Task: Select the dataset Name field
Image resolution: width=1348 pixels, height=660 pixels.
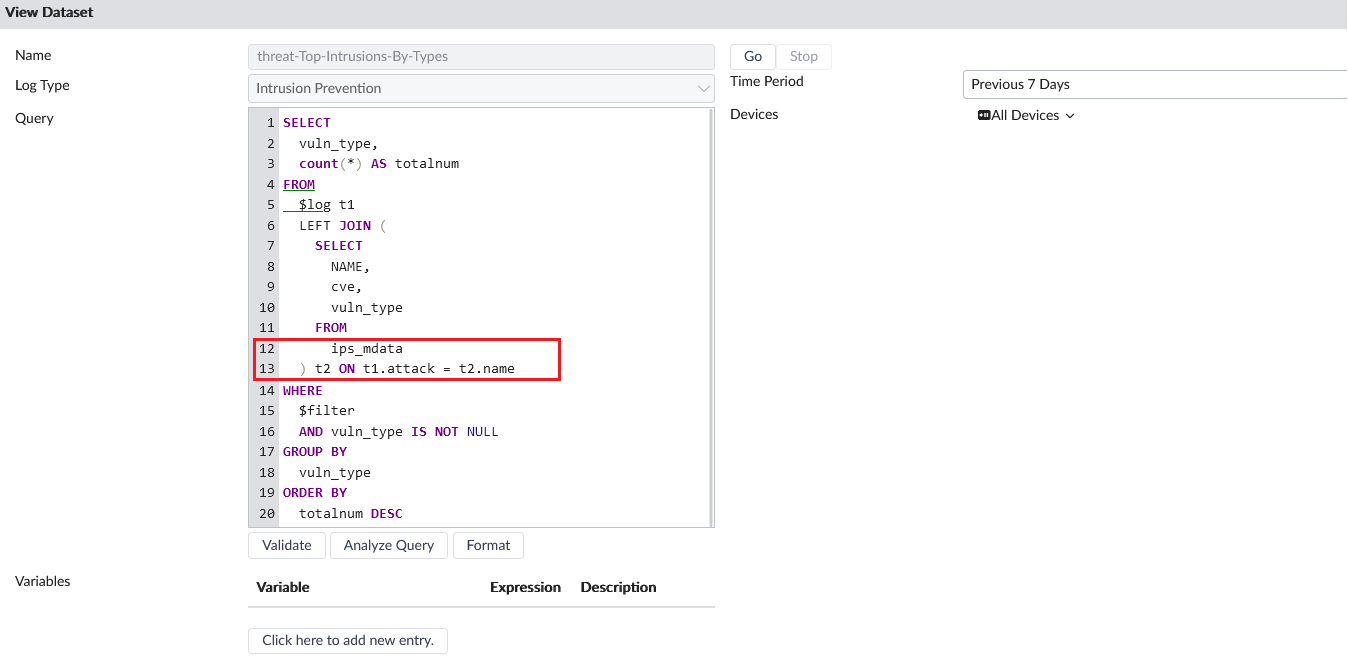Action: pos(480,56)
